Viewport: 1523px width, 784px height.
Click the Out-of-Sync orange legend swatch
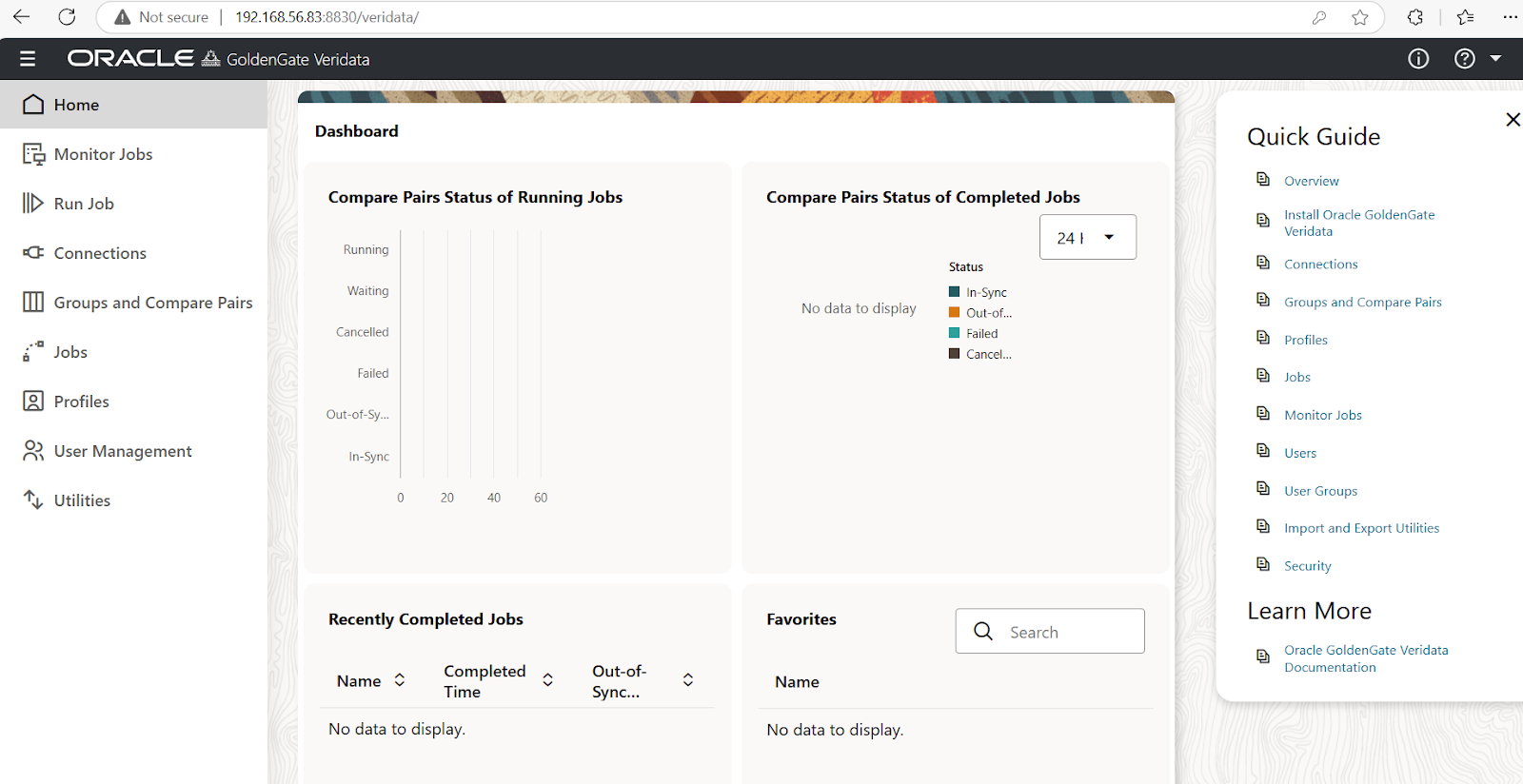[x=954, y=312]
